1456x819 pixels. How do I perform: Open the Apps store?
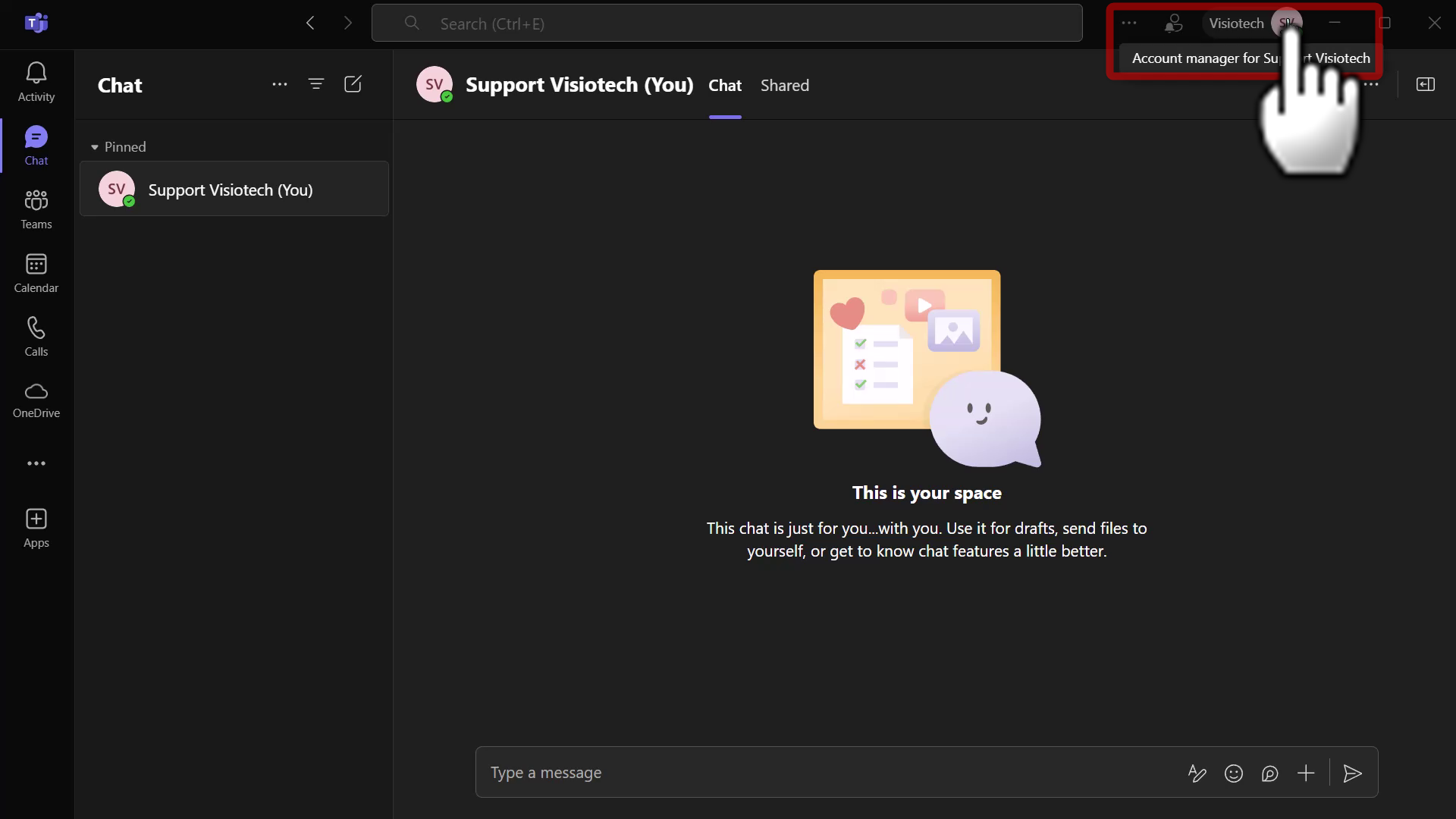[x=36, y=529]
